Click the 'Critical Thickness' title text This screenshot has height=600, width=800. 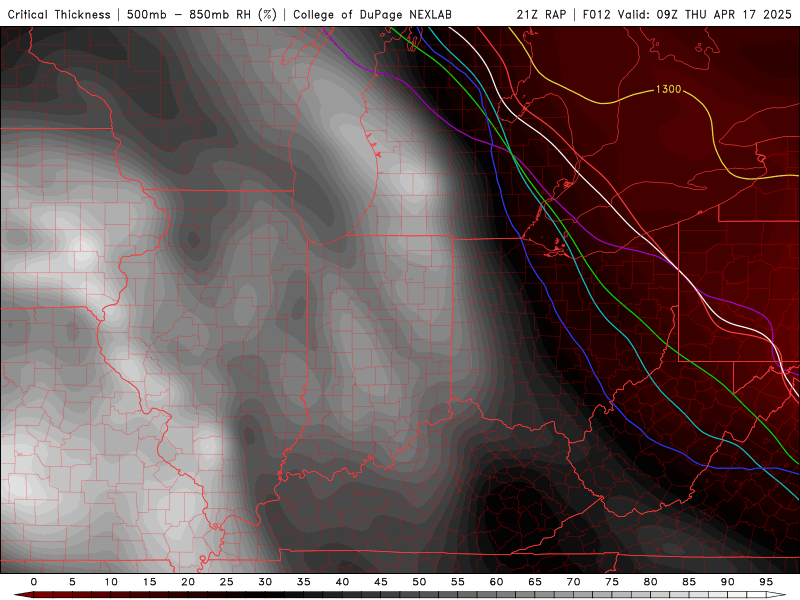pyautogui.click(x=59, y=14)
